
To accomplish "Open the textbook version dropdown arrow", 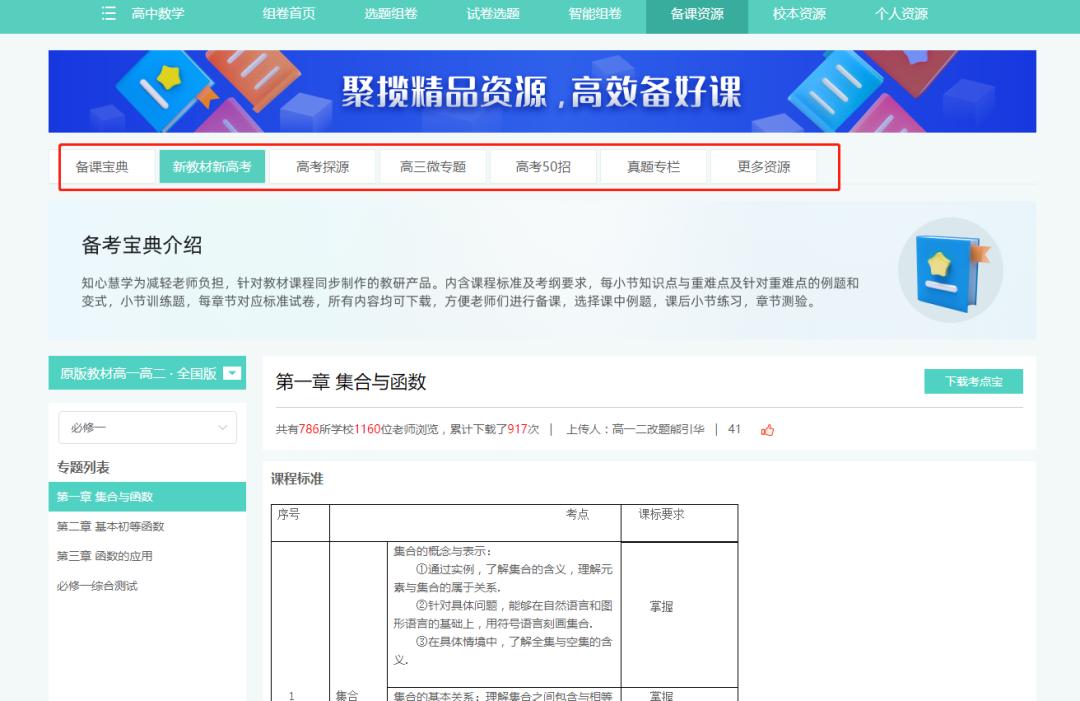I will pyautogui.click(x=232, y=373).
